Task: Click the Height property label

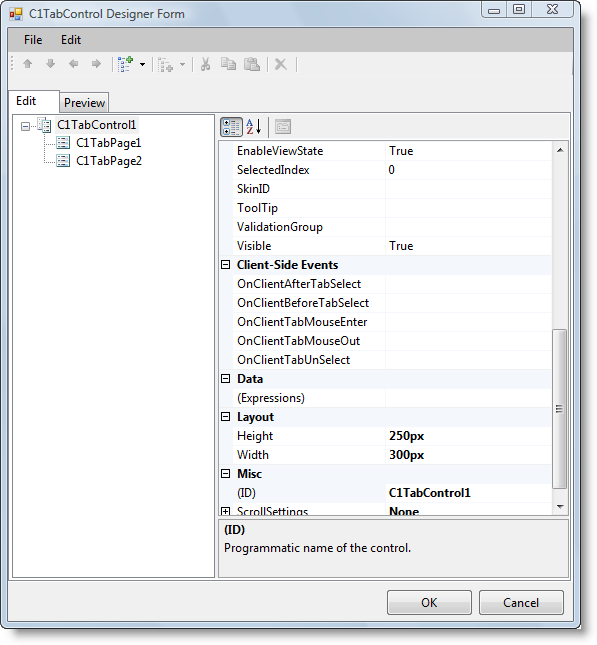Action: point(255,436)
